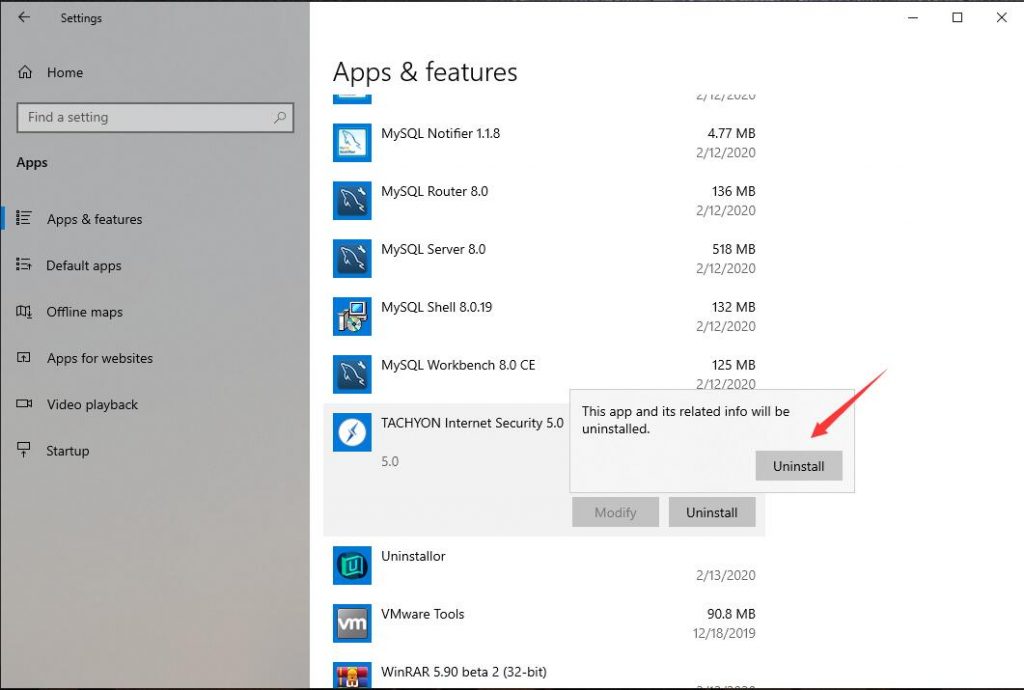
Task: Click the 132 MB size of MySQL Shell
Action: pyautogui.click(x=734, y=307)
